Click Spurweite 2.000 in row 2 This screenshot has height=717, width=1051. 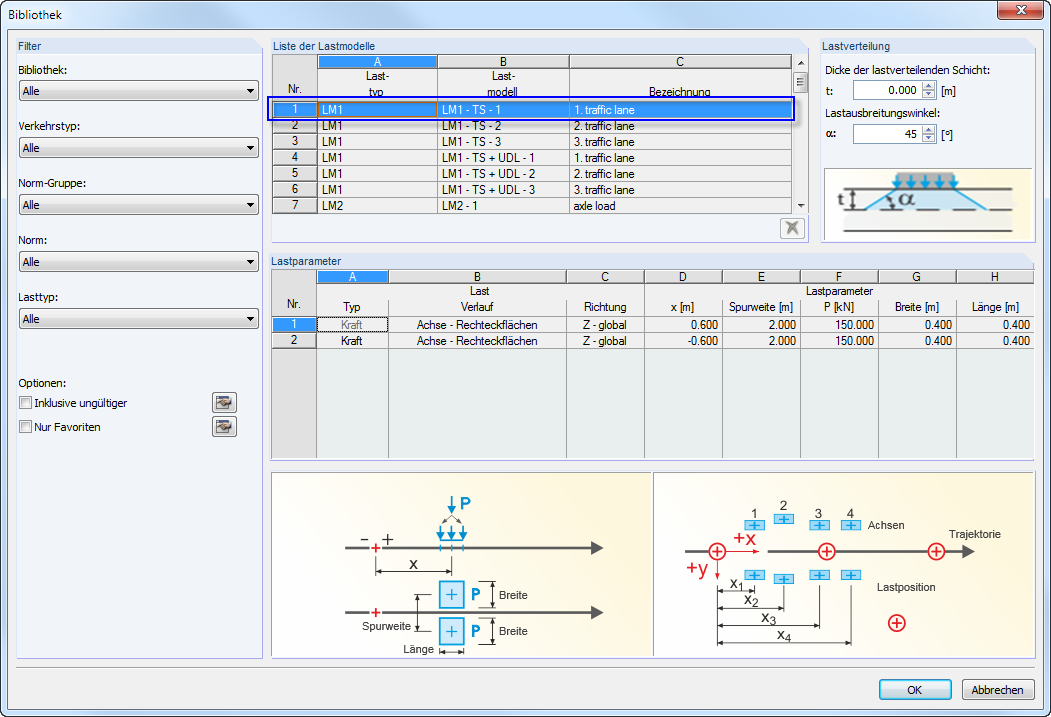(x=761, y=341)
